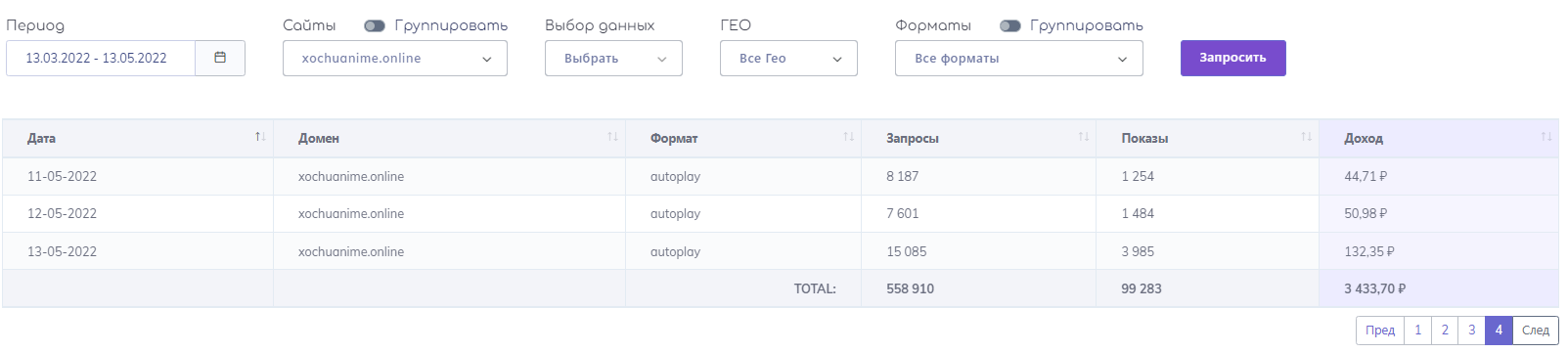The image size is (1568, 353).
Task: Sort table by Запросы column arrows
Action: tap(1083, 137)
